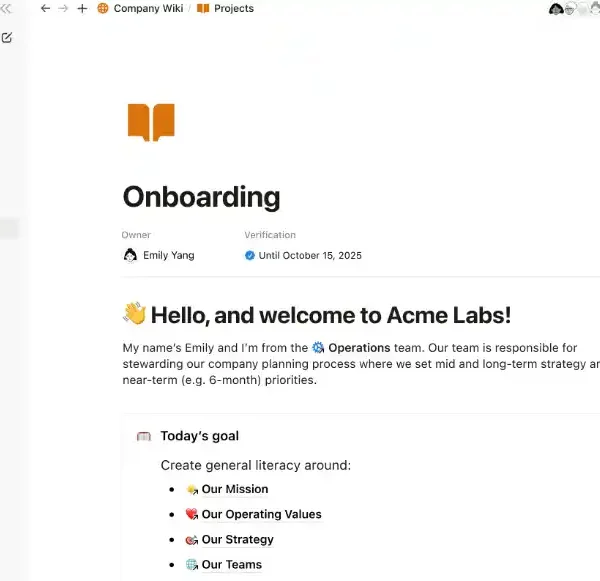600x581 pixels.
Task: Click the orange book page icon
Action: pyautogui.click(x=151, y=122)
